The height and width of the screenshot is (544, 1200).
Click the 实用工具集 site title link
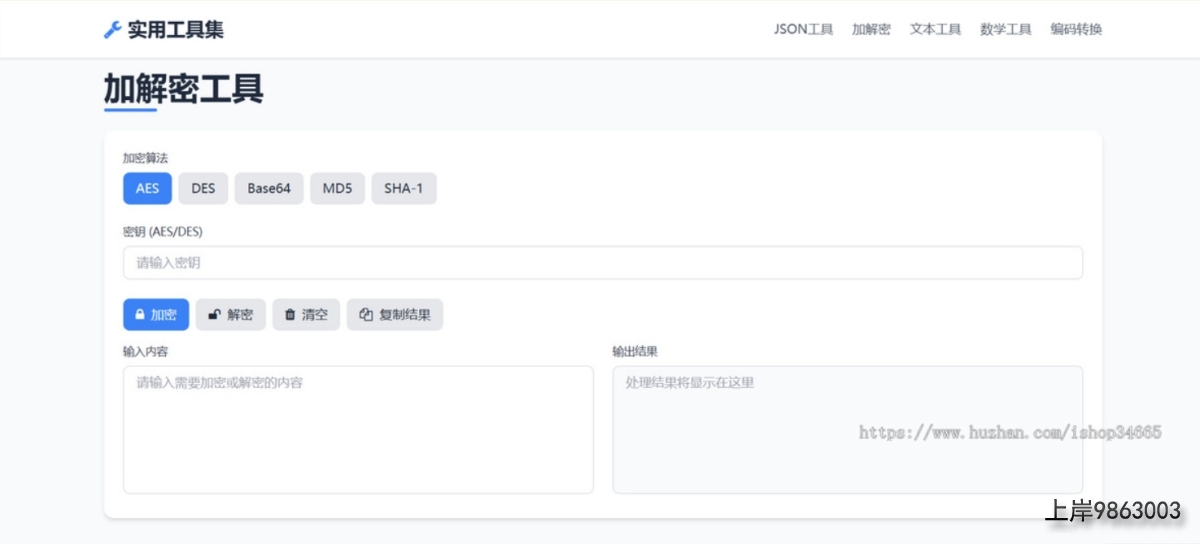(175, 30)
